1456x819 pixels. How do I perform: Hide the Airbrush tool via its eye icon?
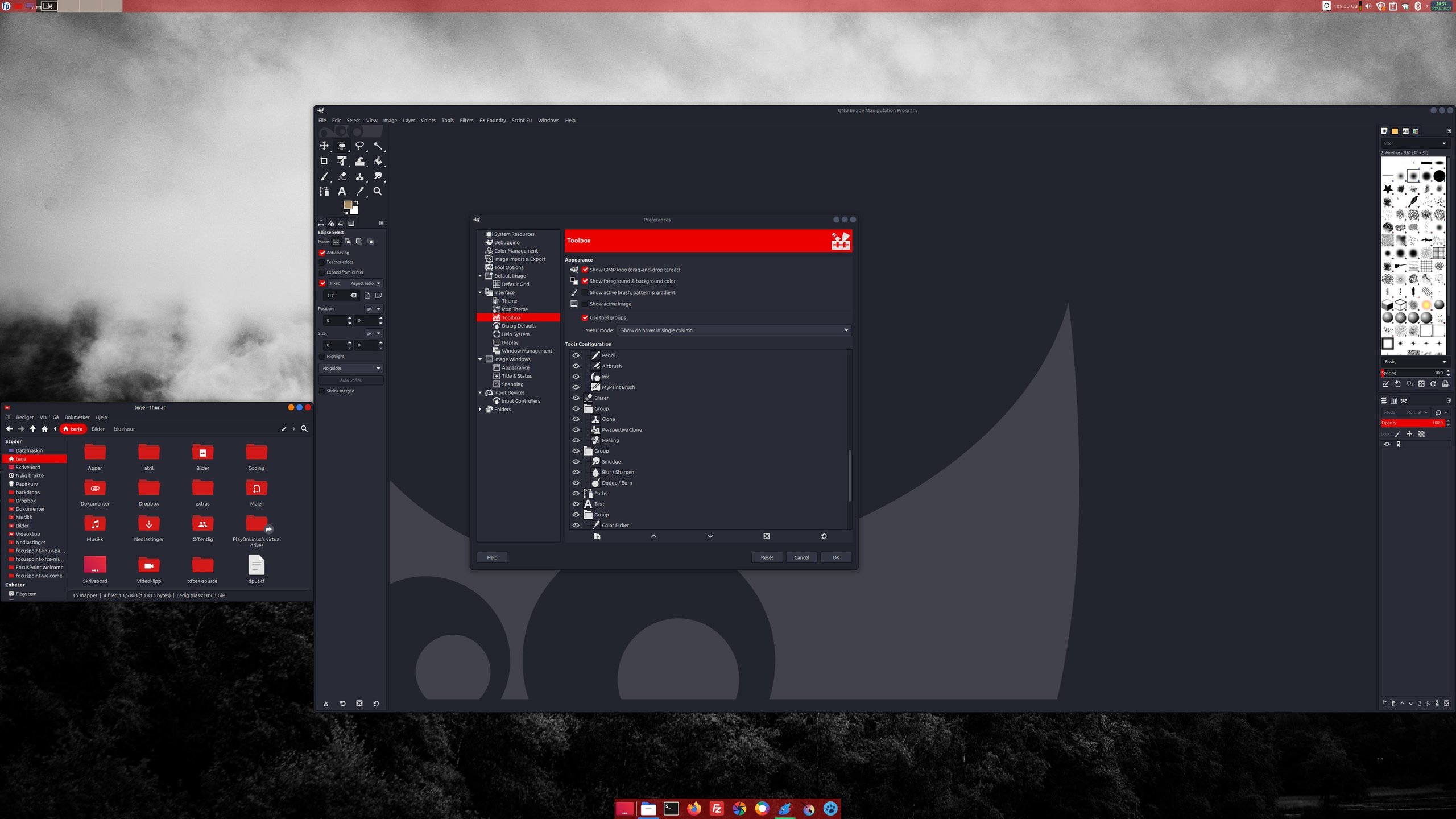tap(576, 366)
